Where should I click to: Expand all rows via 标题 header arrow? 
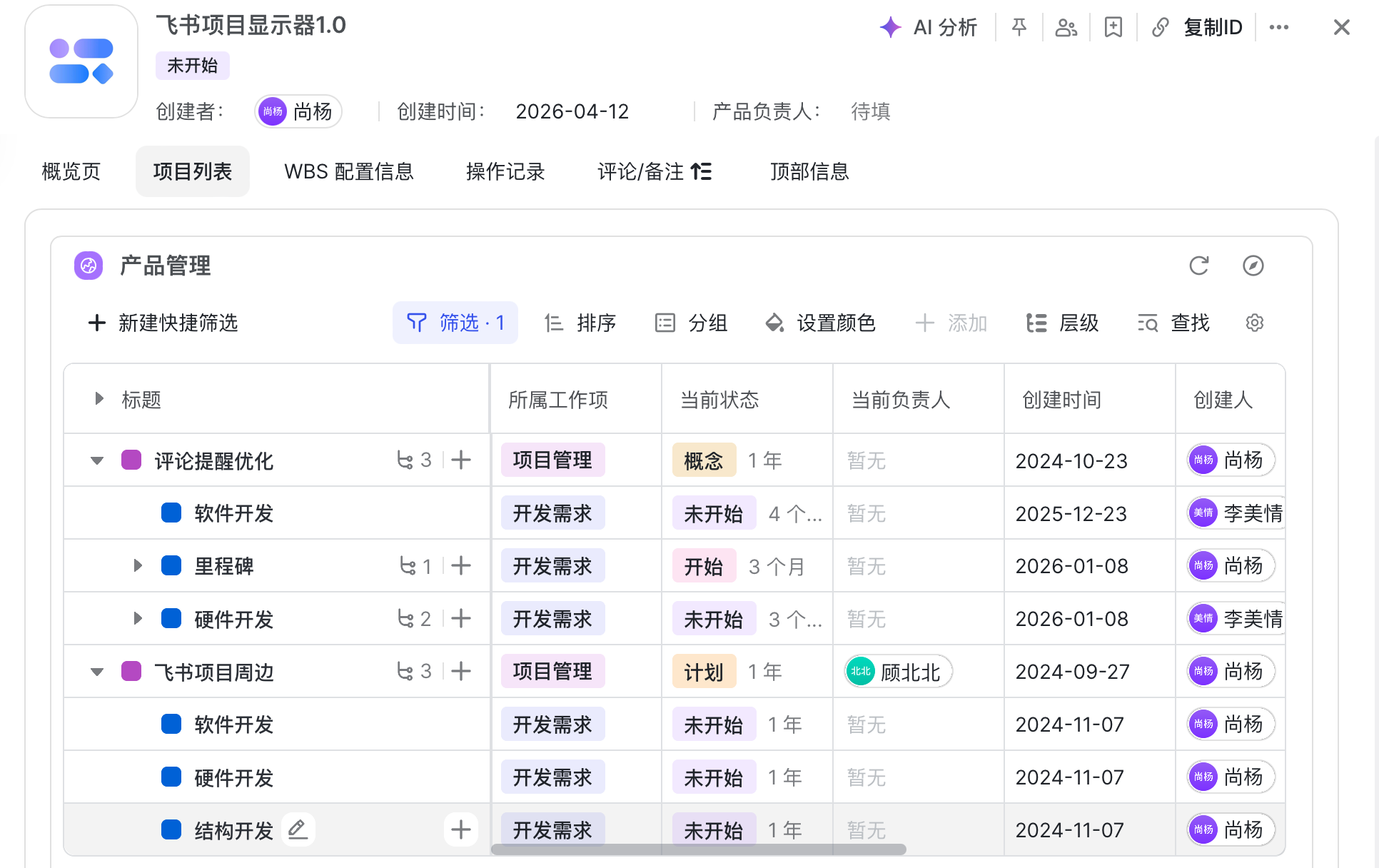(99, 398)
